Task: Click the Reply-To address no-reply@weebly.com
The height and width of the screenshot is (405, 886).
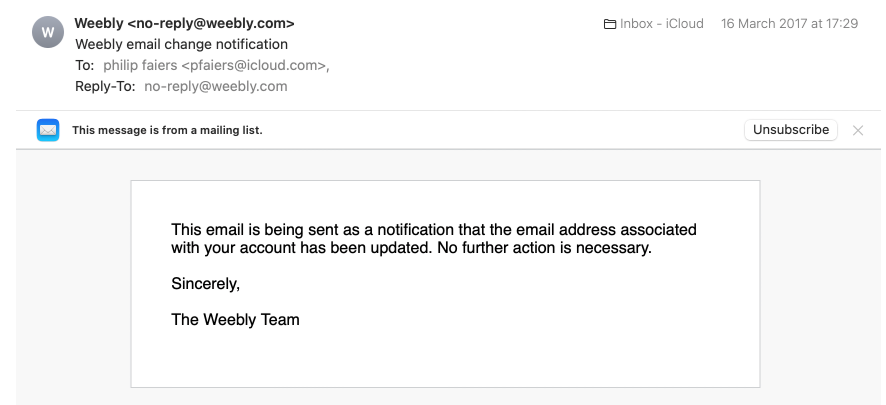Action: (215, 86)
